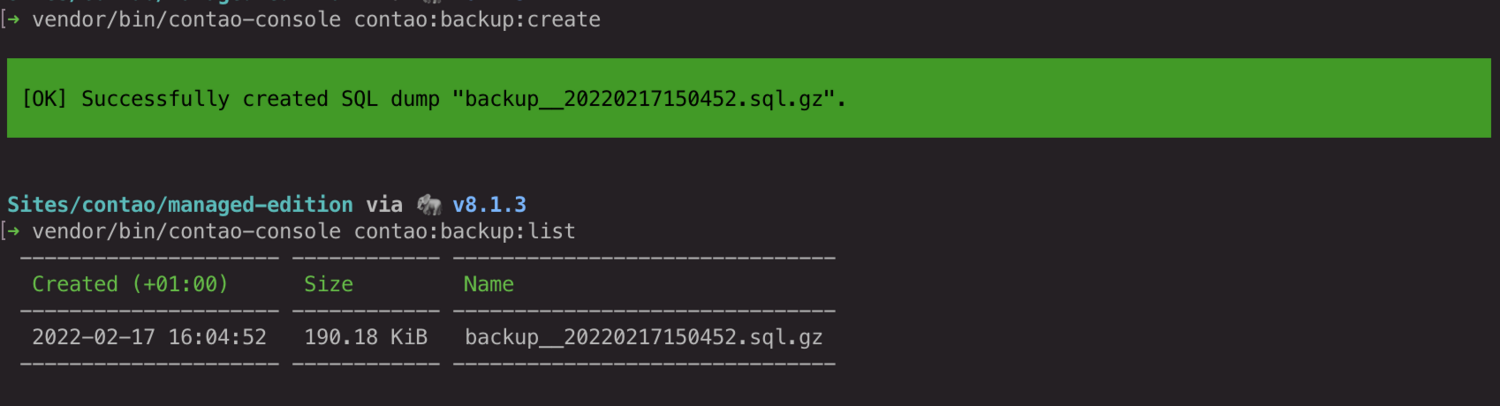
Task: Click the v8.1.3 version label
Action: click(489, 205)
